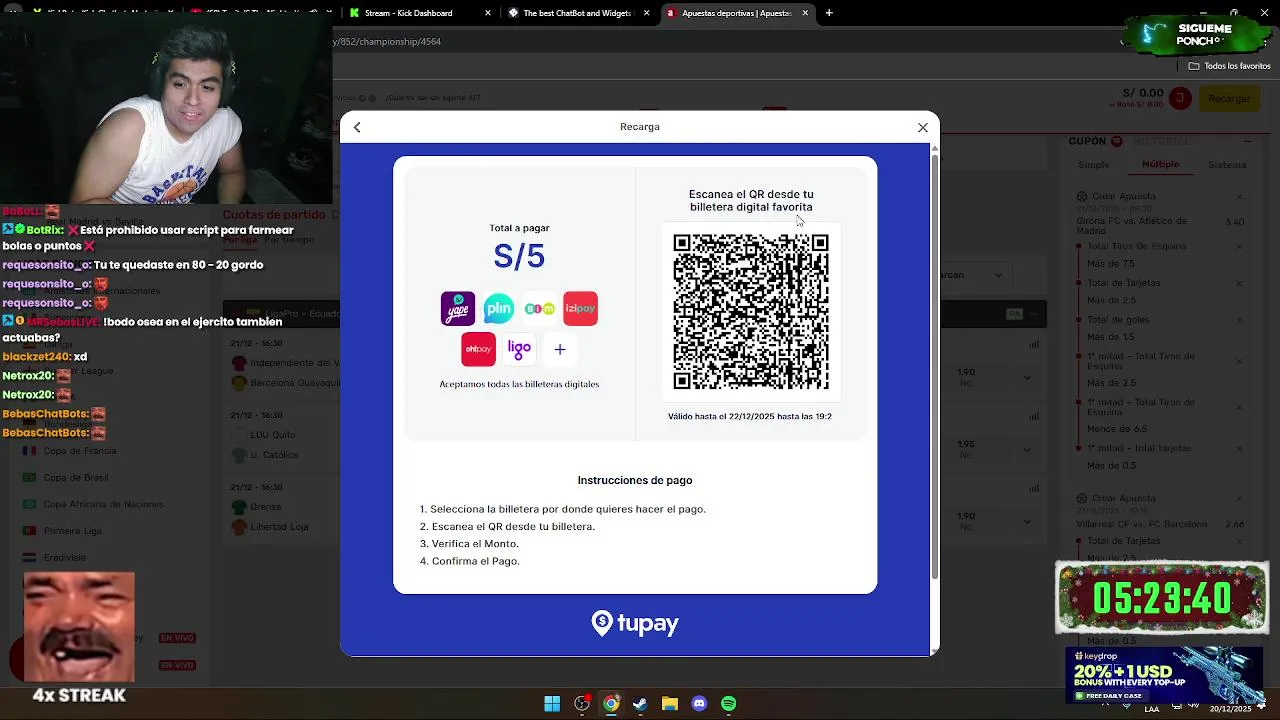Select the Sistema coupon tab
This screenshot has width=1280, height=720.
pyautogui.click(x=1227, y=165)
